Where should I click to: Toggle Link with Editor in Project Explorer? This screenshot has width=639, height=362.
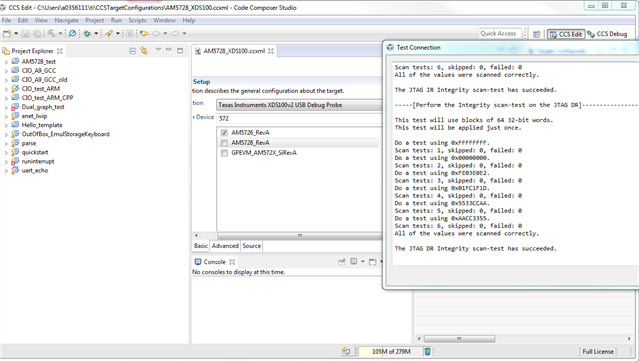coord(144,51)
